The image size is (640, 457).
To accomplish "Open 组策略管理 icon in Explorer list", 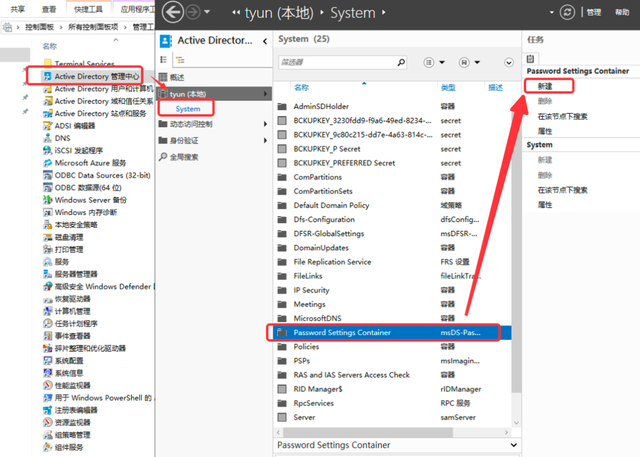I will click(x=48, y=435).
